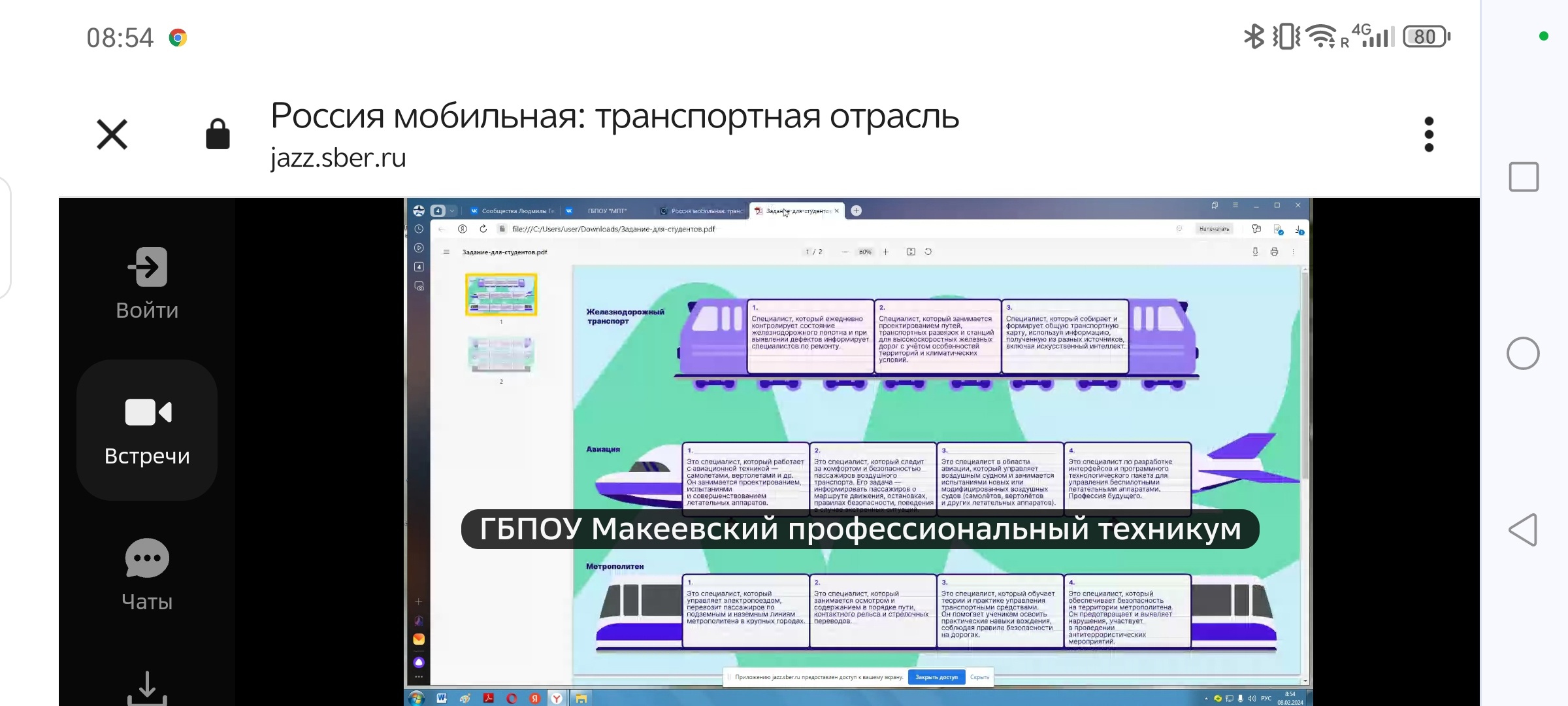
Task: Open the history clock icon in sidebar
Action: coord(419,229)
